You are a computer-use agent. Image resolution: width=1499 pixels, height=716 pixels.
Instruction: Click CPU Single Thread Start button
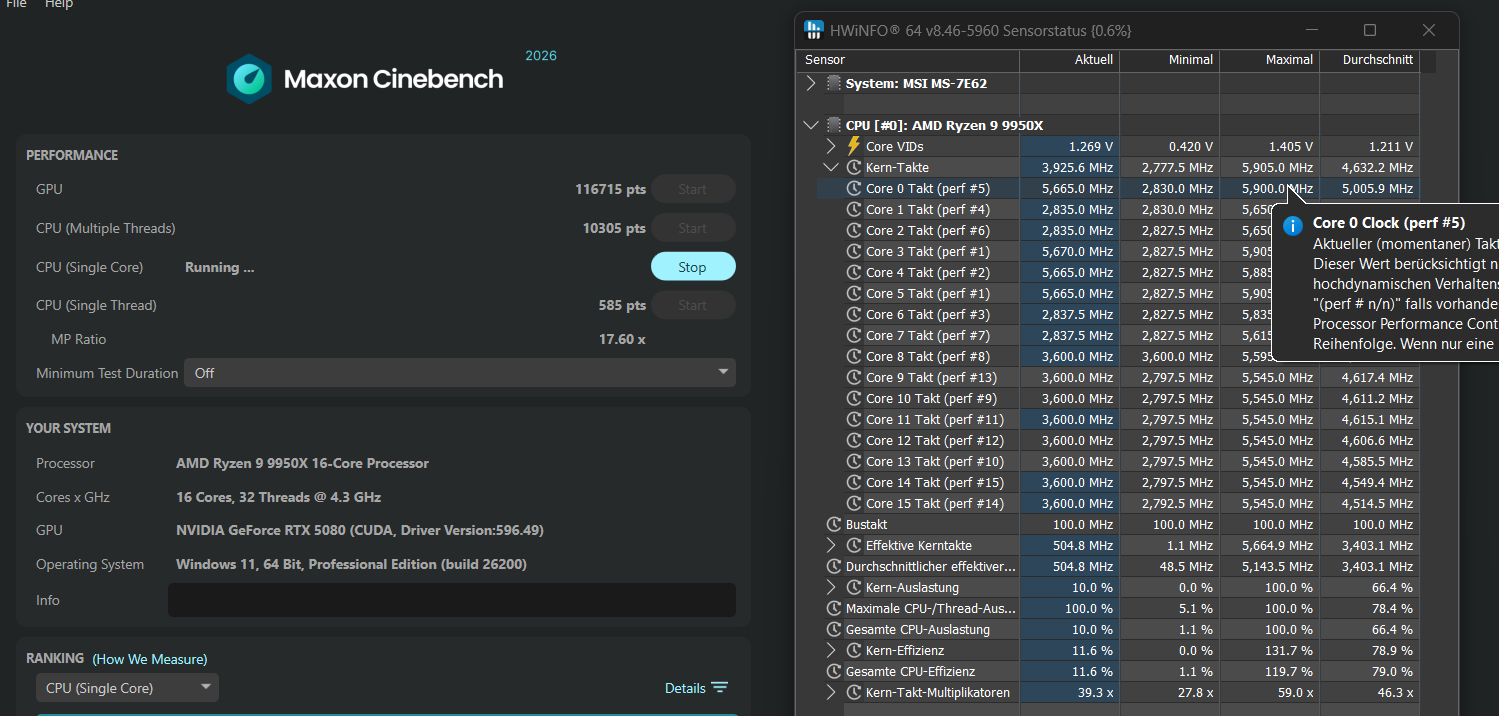coord(693,305)
